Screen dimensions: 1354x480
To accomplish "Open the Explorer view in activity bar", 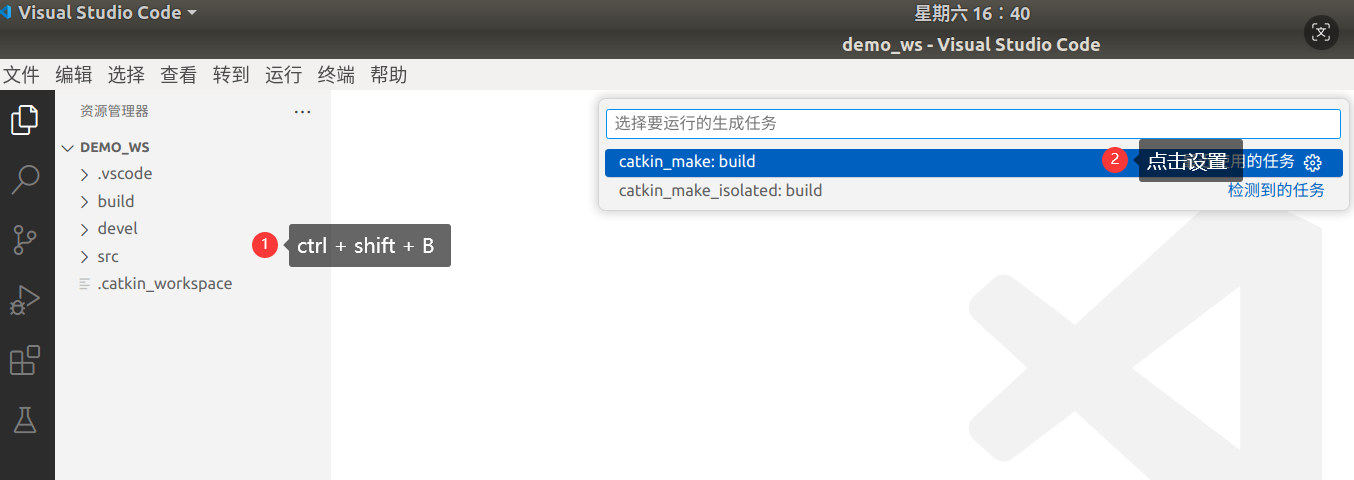I will point(24,120).
